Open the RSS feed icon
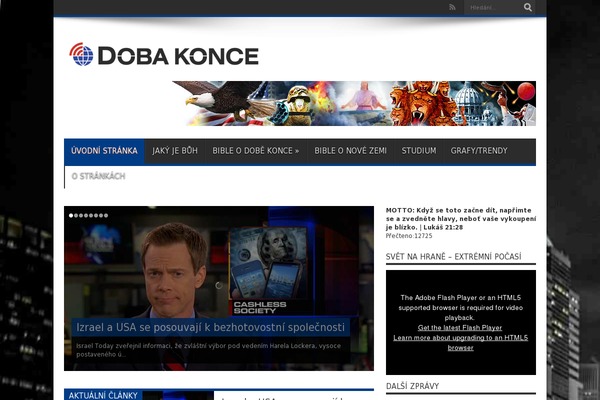This screenshot has width=600, height=400. (452, 8)
